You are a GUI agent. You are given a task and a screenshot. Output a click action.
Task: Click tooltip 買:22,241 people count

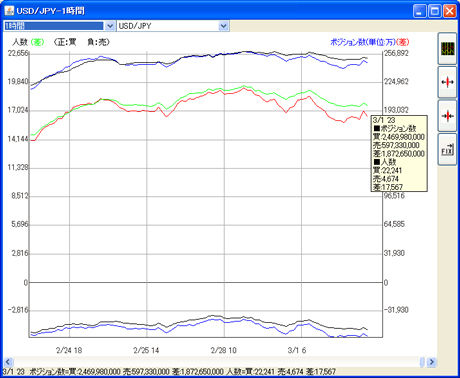[387, 170]
